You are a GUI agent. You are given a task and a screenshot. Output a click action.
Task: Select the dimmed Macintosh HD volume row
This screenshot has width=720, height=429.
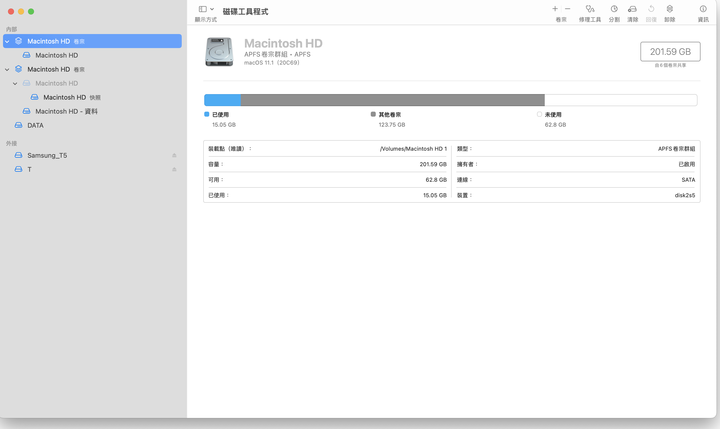92,83
